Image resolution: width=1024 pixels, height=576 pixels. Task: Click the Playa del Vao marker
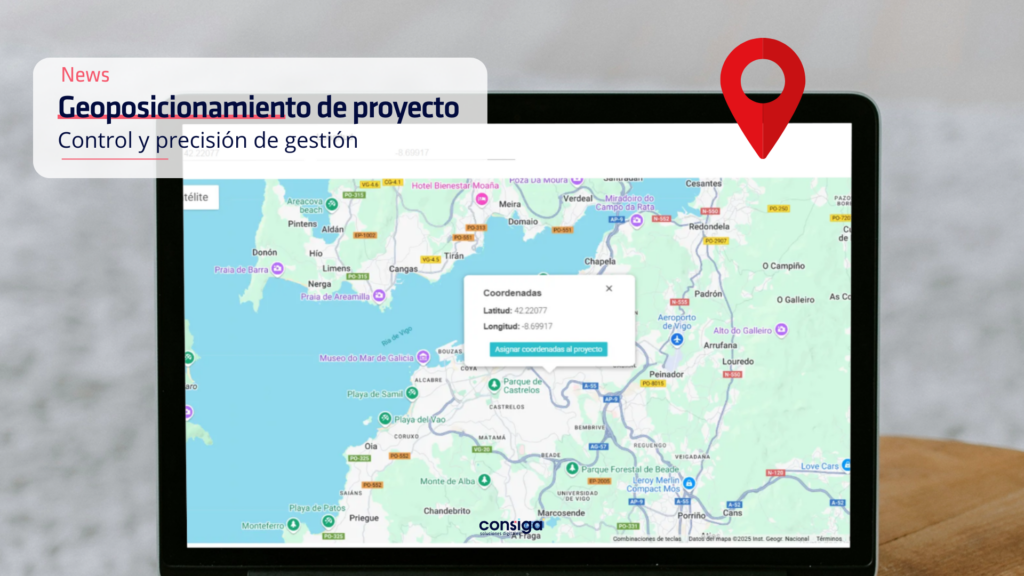(384, 419)
